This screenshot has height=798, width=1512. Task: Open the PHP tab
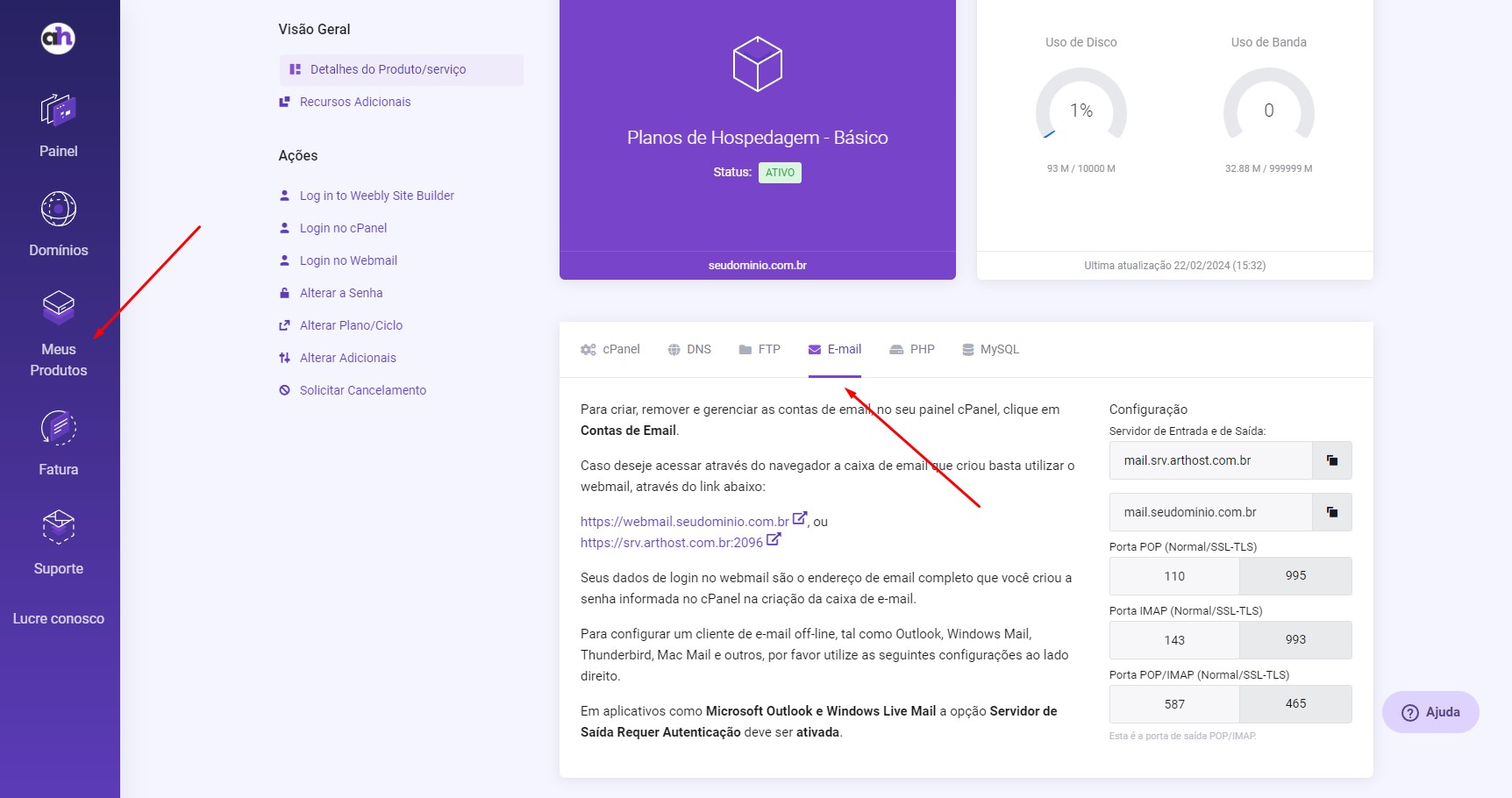point(912,349)
